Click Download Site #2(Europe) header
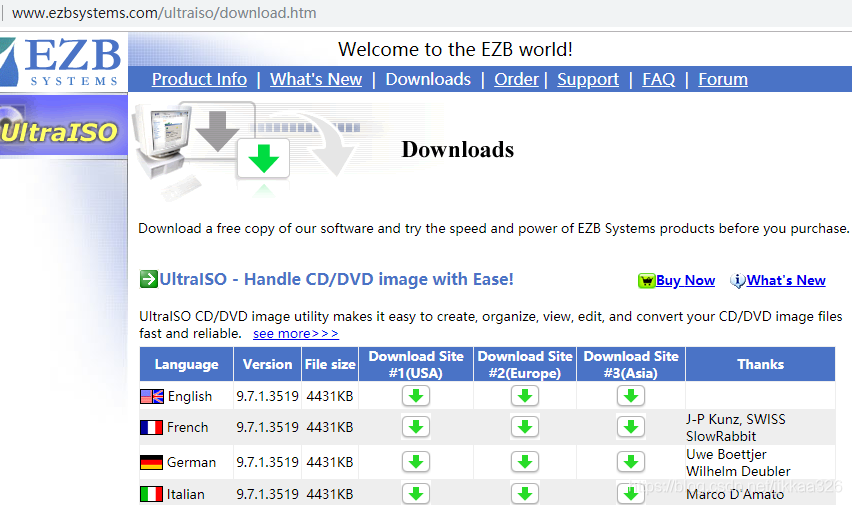This screenshot has width=852, height=505. tap(525, 364)
